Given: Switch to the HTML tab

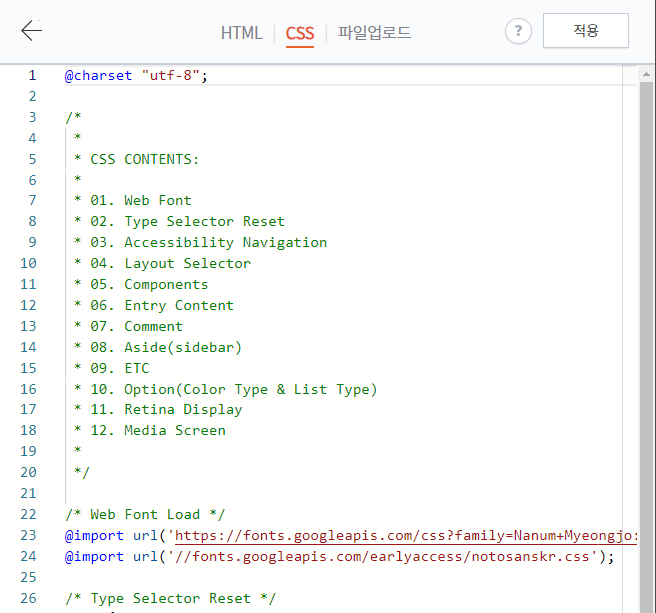Looking at the screenshot, I should pyautogui.click(x=242, y=33).
